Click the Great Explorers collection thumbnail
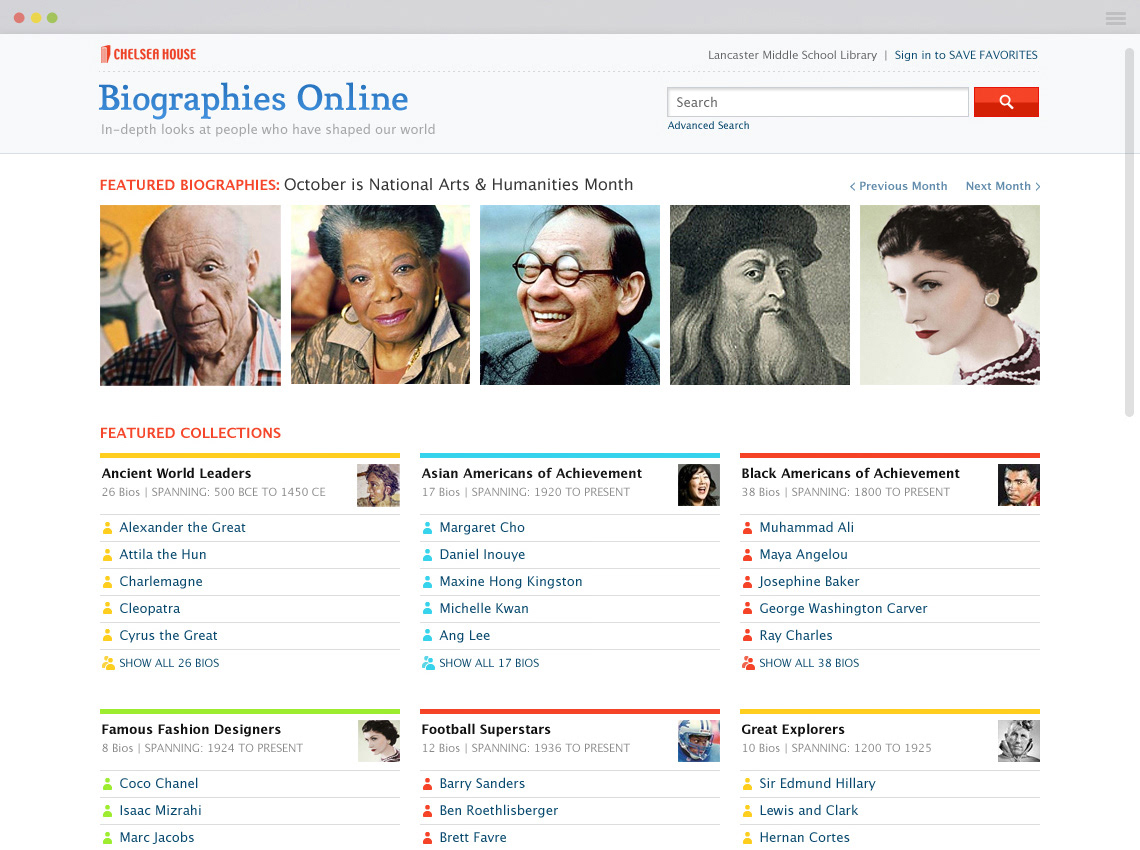This screenshot has width=1140, height=850. [x=1019, y=741]
